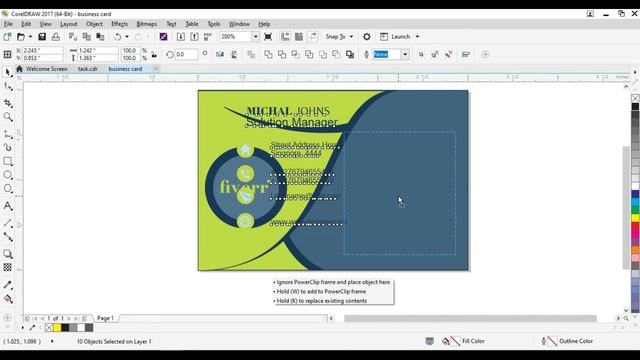Open the File menu
The height and width of the screenshot is (360, 640).
click(8, 24)
